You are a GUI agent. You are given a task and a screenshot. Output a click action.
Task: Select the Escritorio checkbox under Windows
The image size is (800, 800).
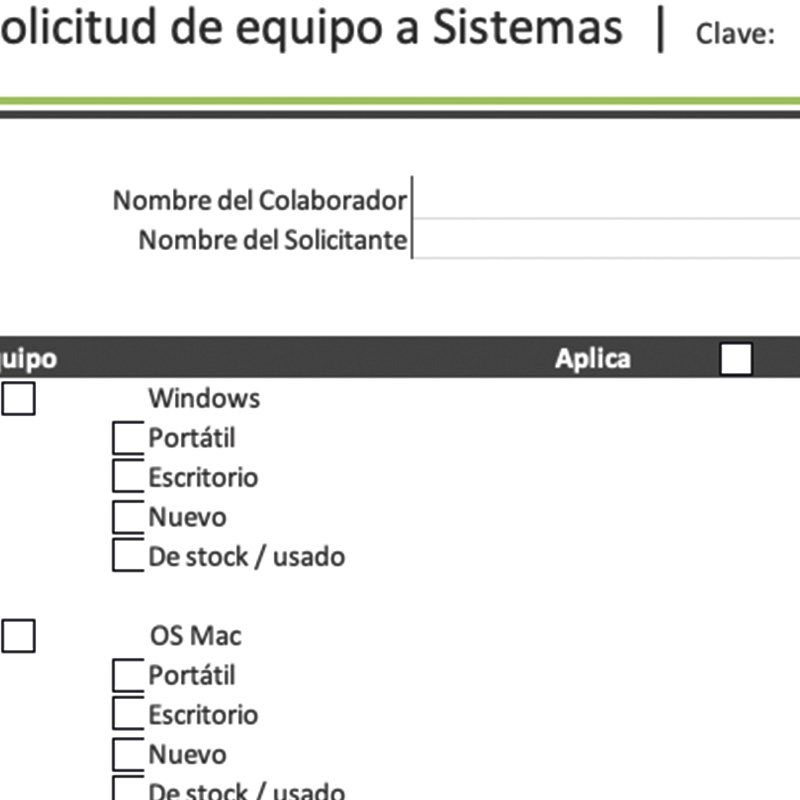[x=128, y=477]
